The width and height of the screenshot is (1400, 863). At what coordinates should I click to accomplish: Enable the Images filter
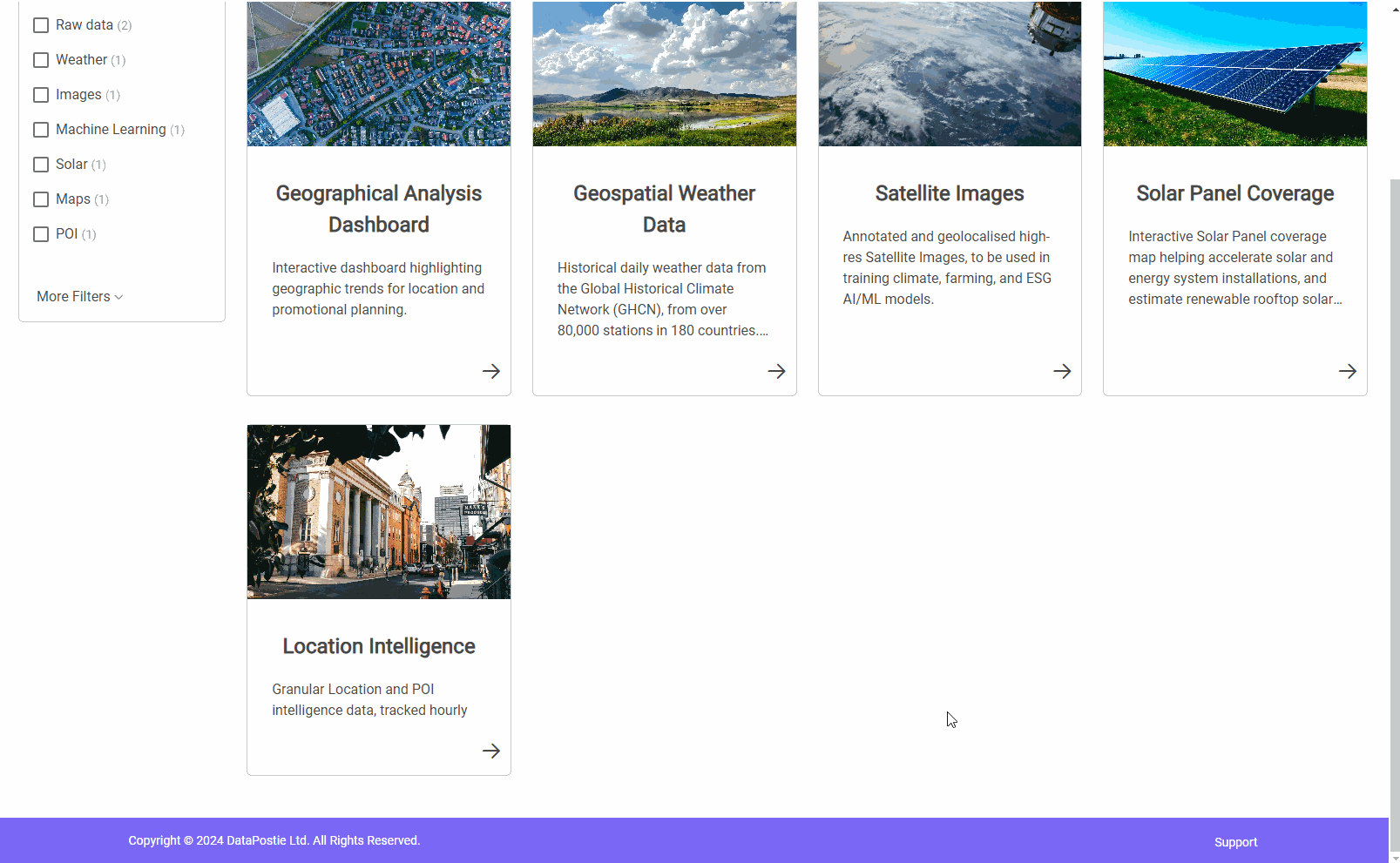pyautogui.click(x=41, y=94)
